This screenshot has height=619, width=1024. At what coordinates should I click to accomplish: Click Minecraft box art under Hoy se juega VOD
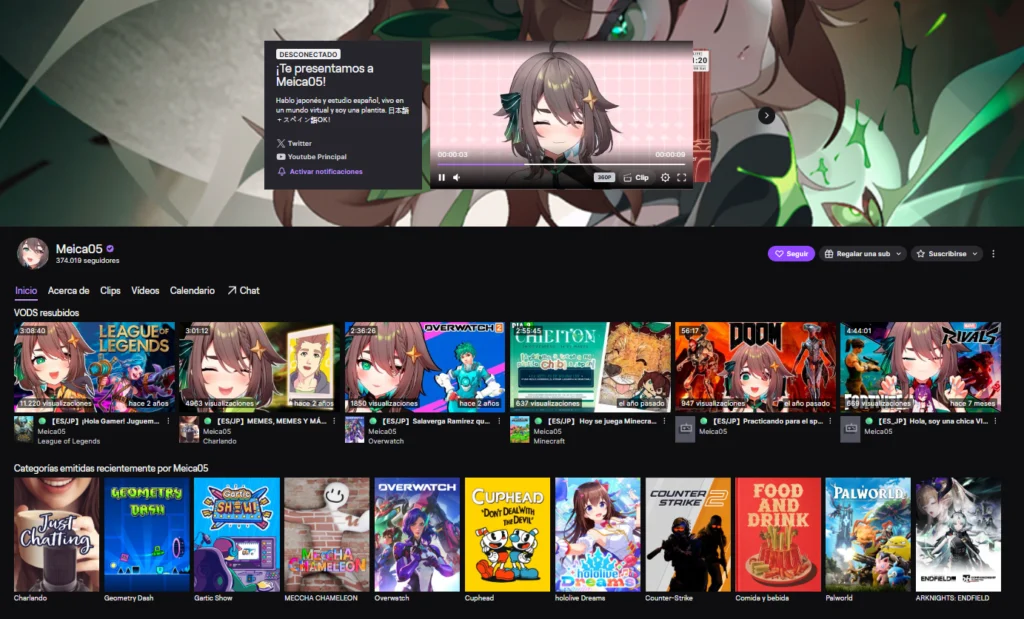[x=520, y=430]
